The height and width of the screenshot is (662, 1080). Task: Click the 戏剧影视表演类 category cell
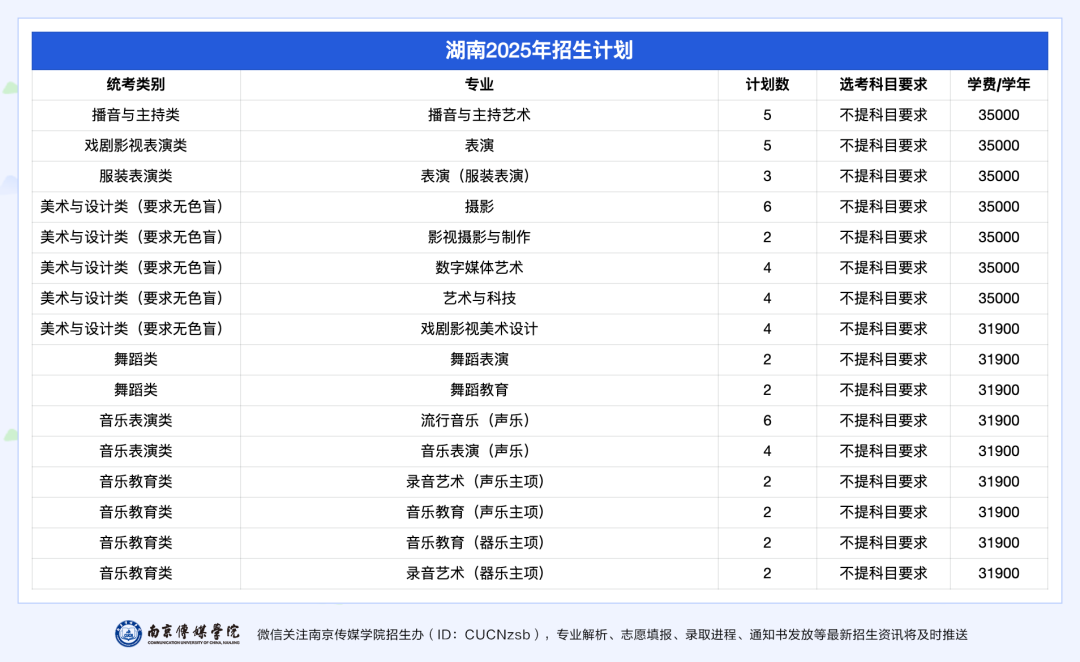(x=136, y=145)
